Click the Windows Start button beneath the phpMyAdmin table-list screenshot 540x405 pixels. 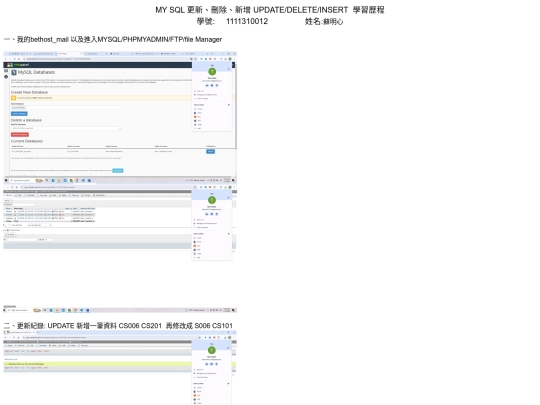click(5, 310)
